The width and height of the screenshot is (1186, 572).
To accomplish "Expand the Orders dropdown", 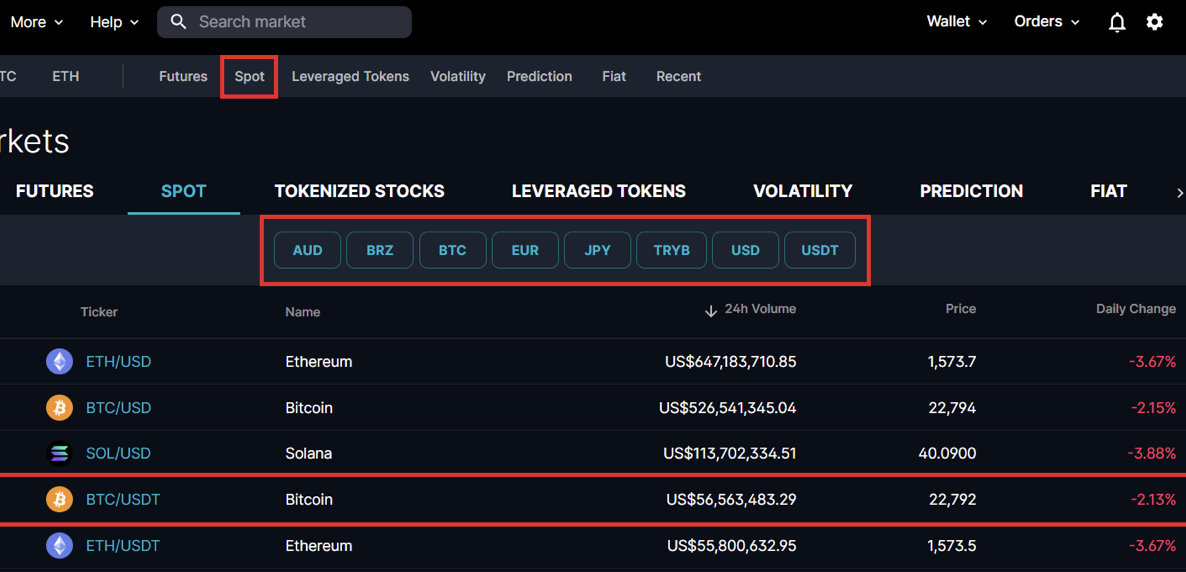I will tap(1047, 22).
